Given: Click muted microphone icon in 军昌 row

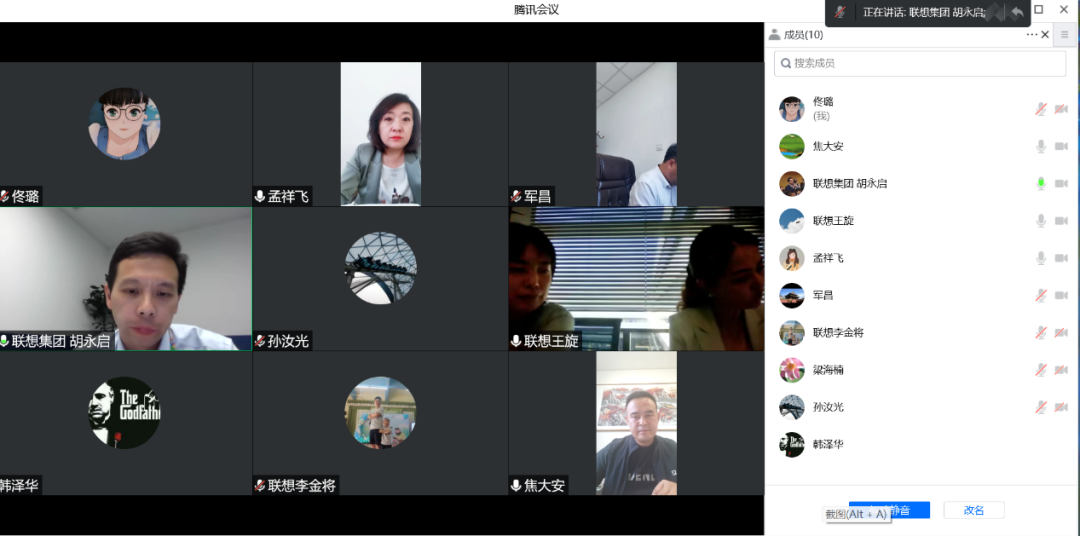Looking at the screenshot, I should (1041, 295).
